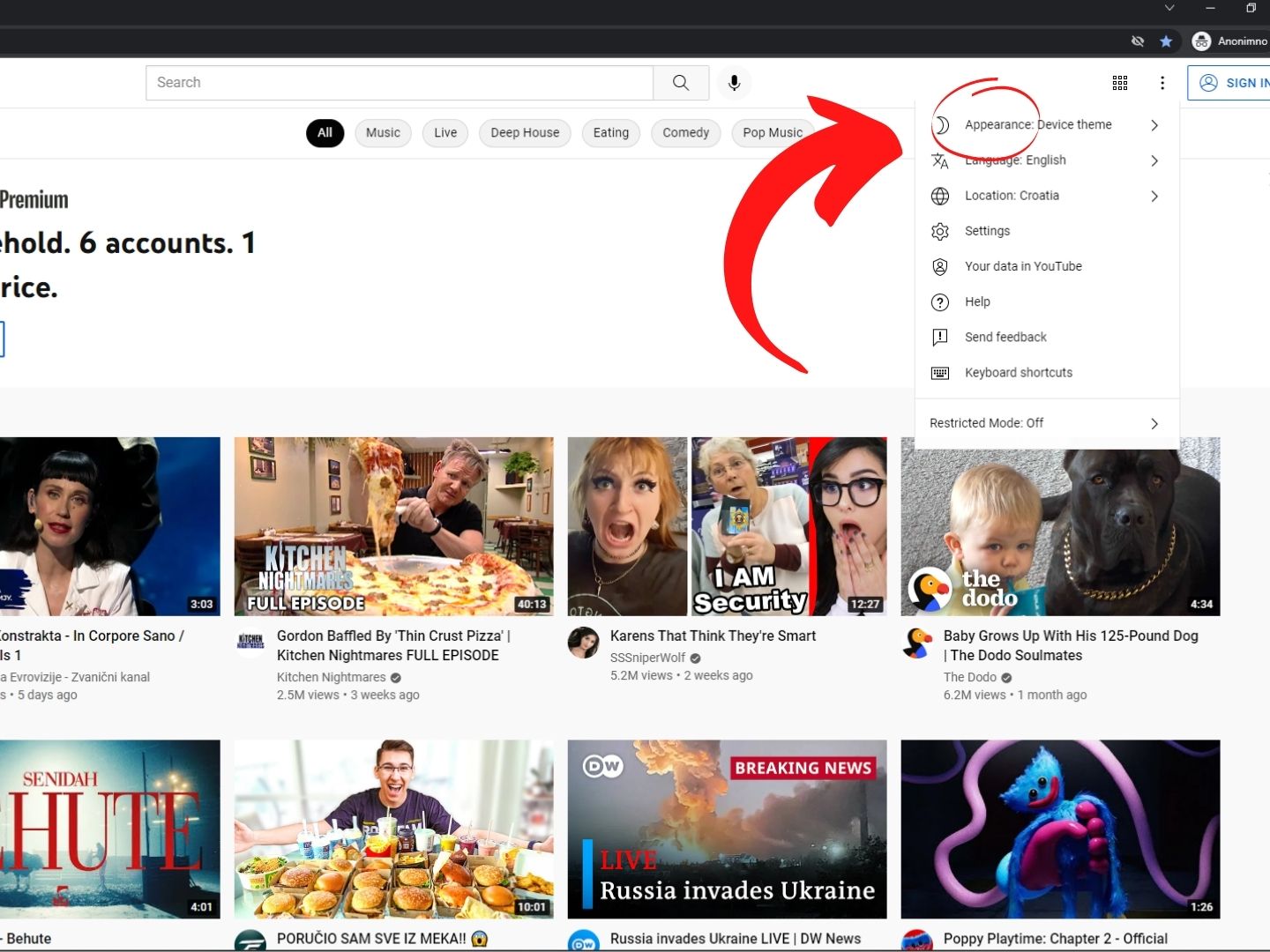This screenshot has height=952, width=1270.
Task: Play the Senidah Behute thumbnail
Action: click(x=109, y=829)
